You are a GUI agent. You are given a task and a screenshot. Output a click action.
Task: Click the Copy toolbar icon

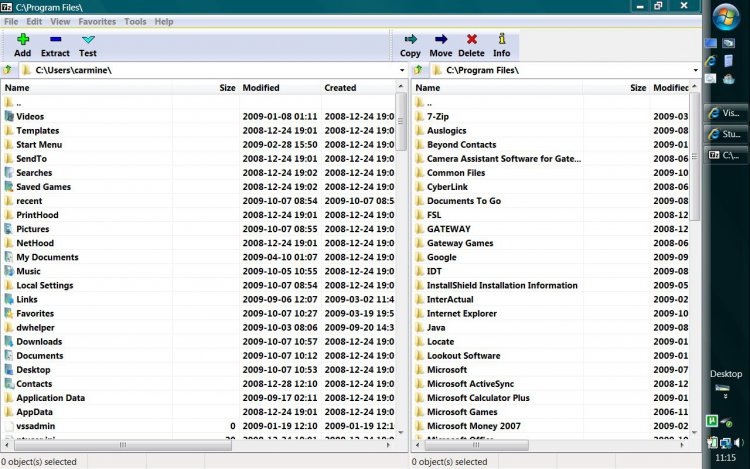coord(410,39)
